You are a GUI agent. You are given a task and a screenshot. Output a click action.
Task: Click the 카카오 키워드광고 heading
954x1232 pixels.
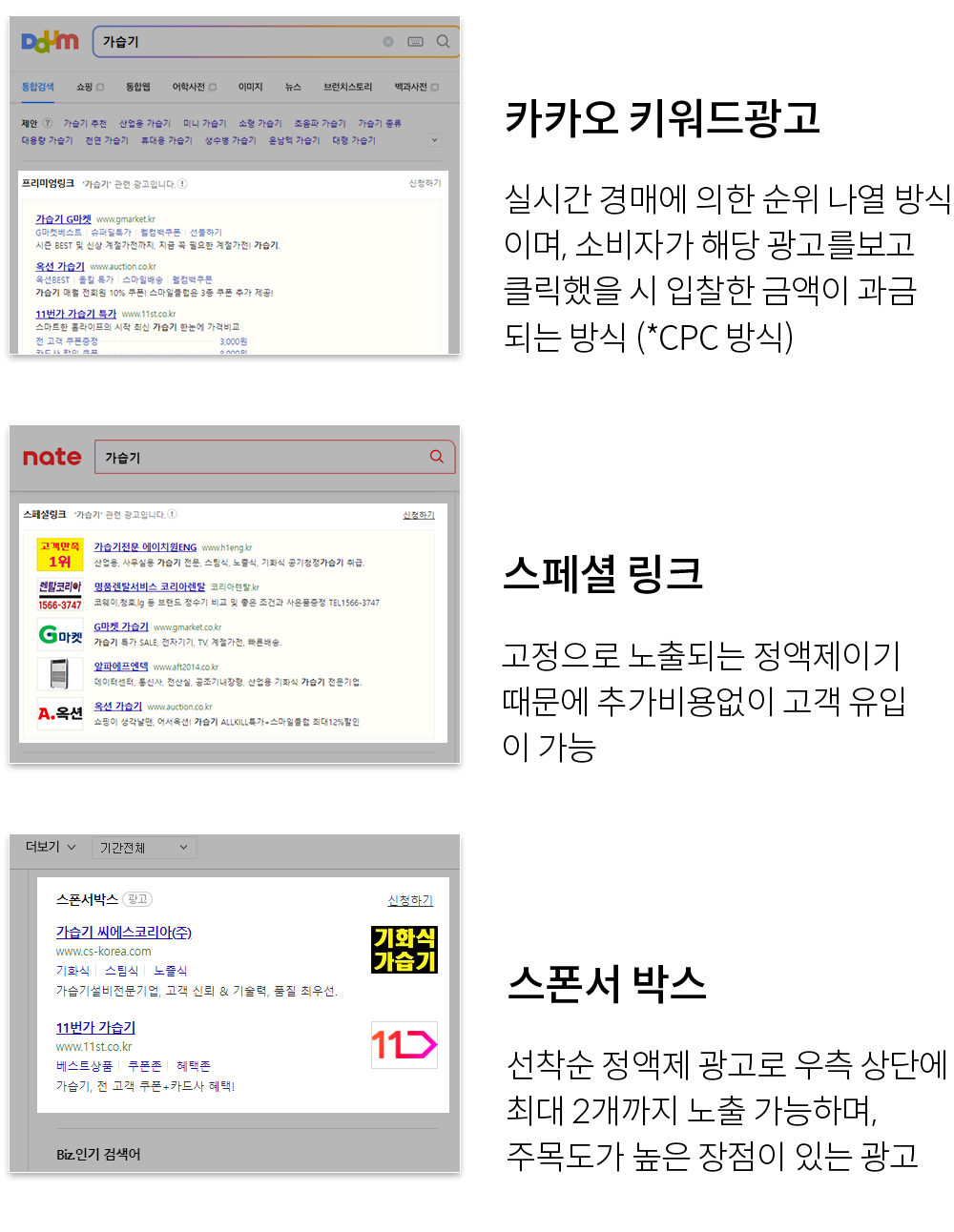click(662, 118)
